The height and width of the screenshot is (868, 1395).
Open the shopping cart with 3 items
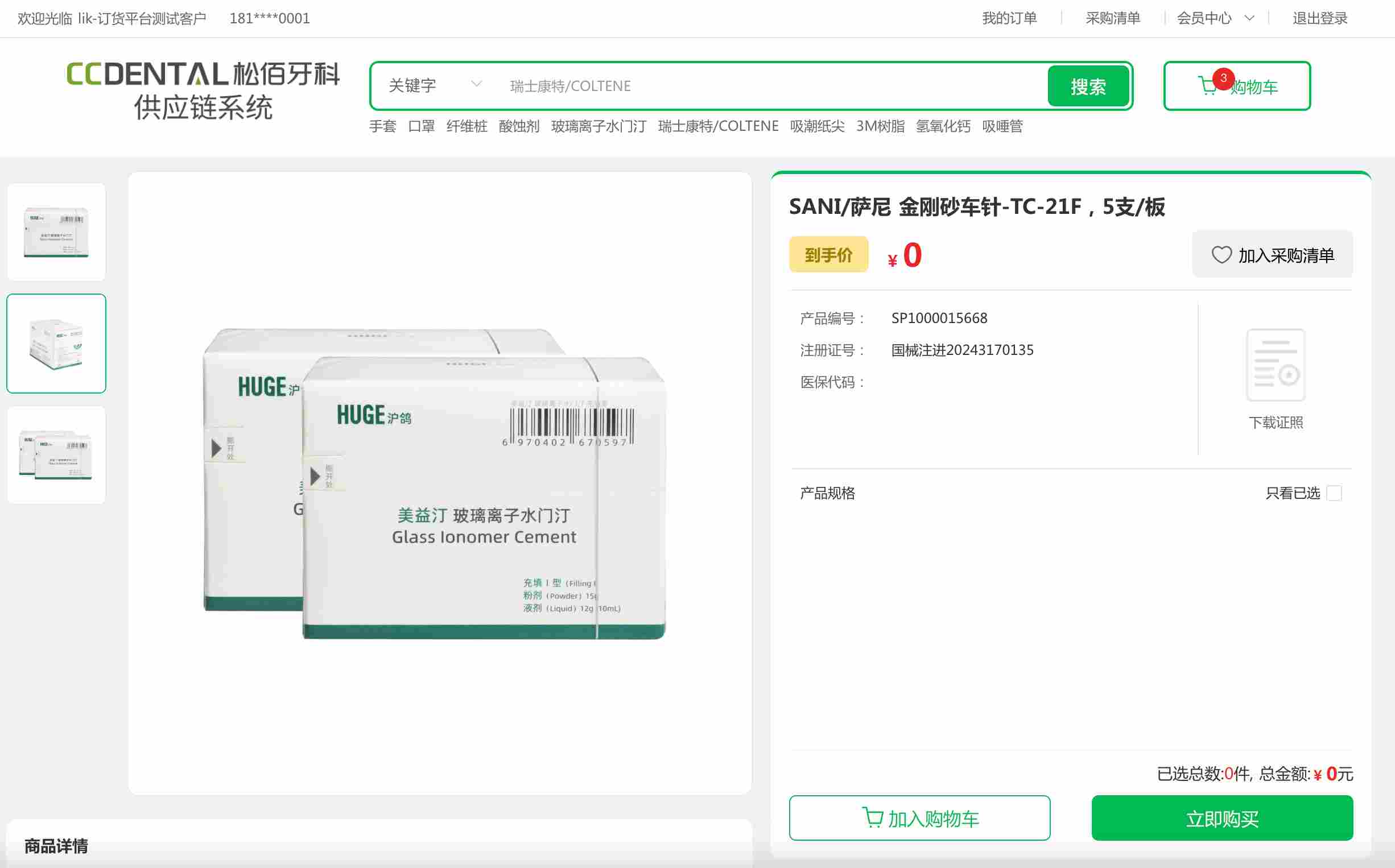coord(1237,87)
